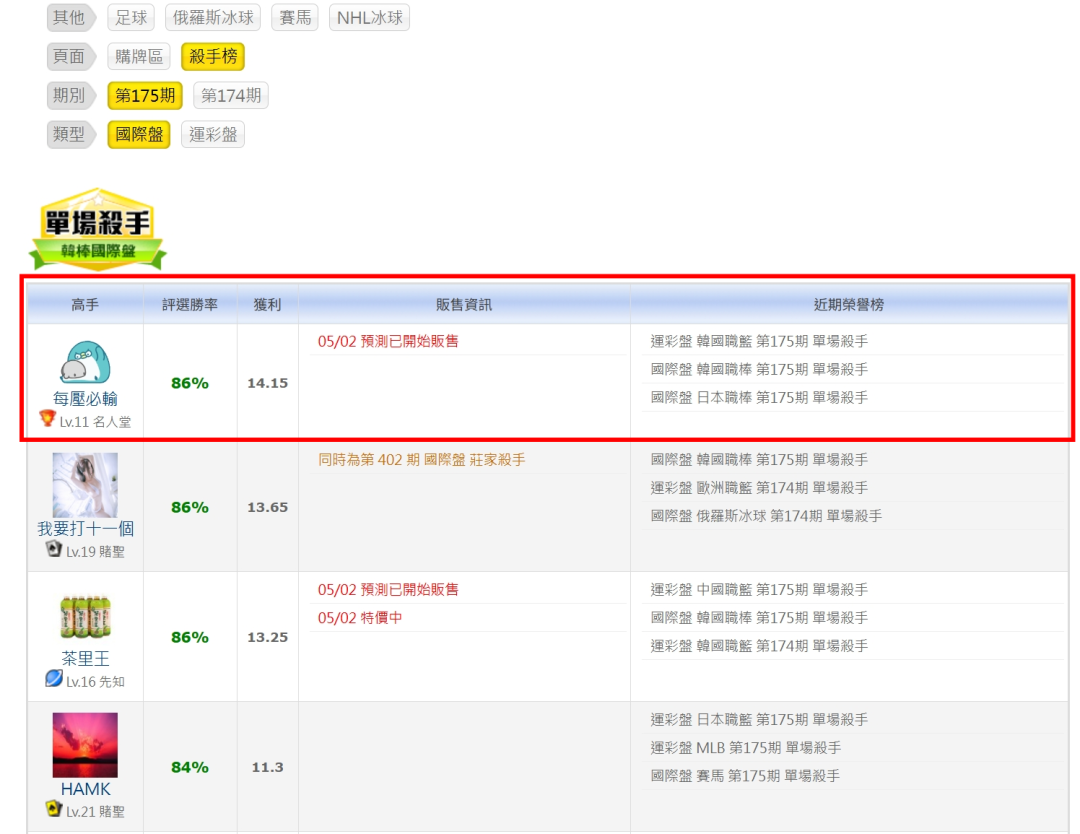Open HAMK sunset avatar
This screenshot has height=834, width=1080.
(x=85, y=745)
